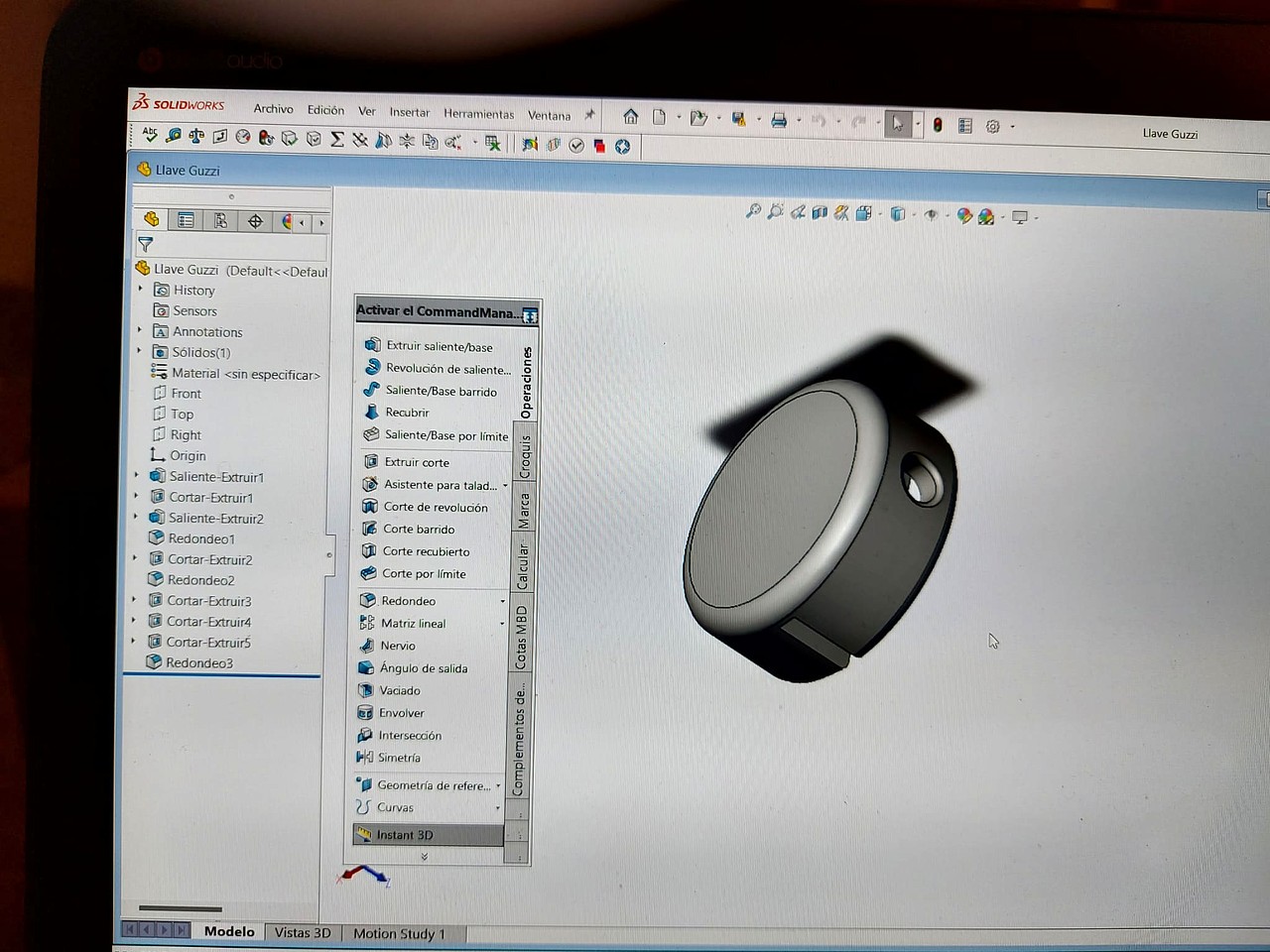This screenshot has width=1270, height=952.
Task: Expand the Annotations folder
Action: [139, 331]
